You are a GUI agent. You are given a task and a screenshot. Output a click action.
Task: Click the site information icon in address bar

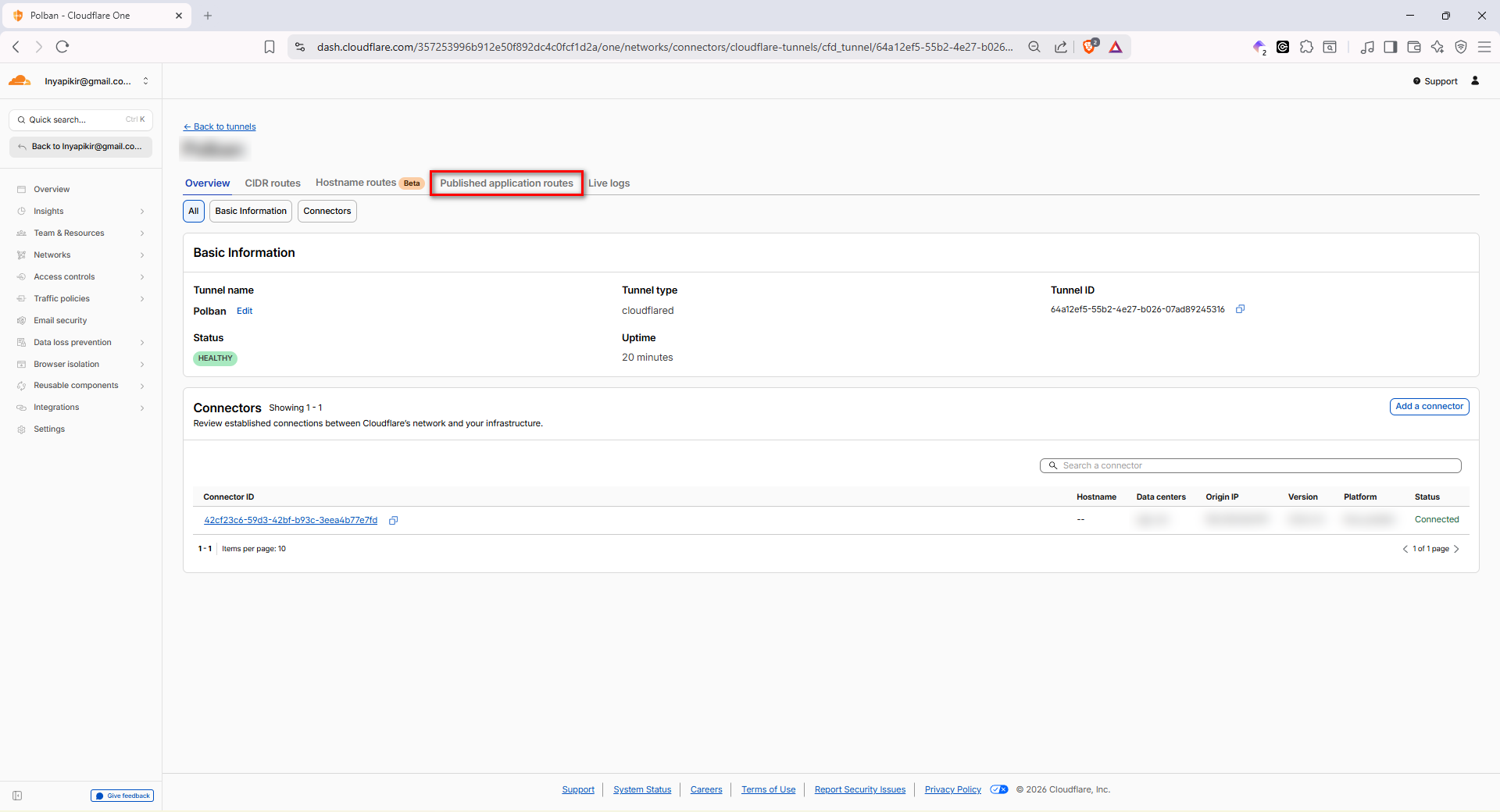[300, 47]
